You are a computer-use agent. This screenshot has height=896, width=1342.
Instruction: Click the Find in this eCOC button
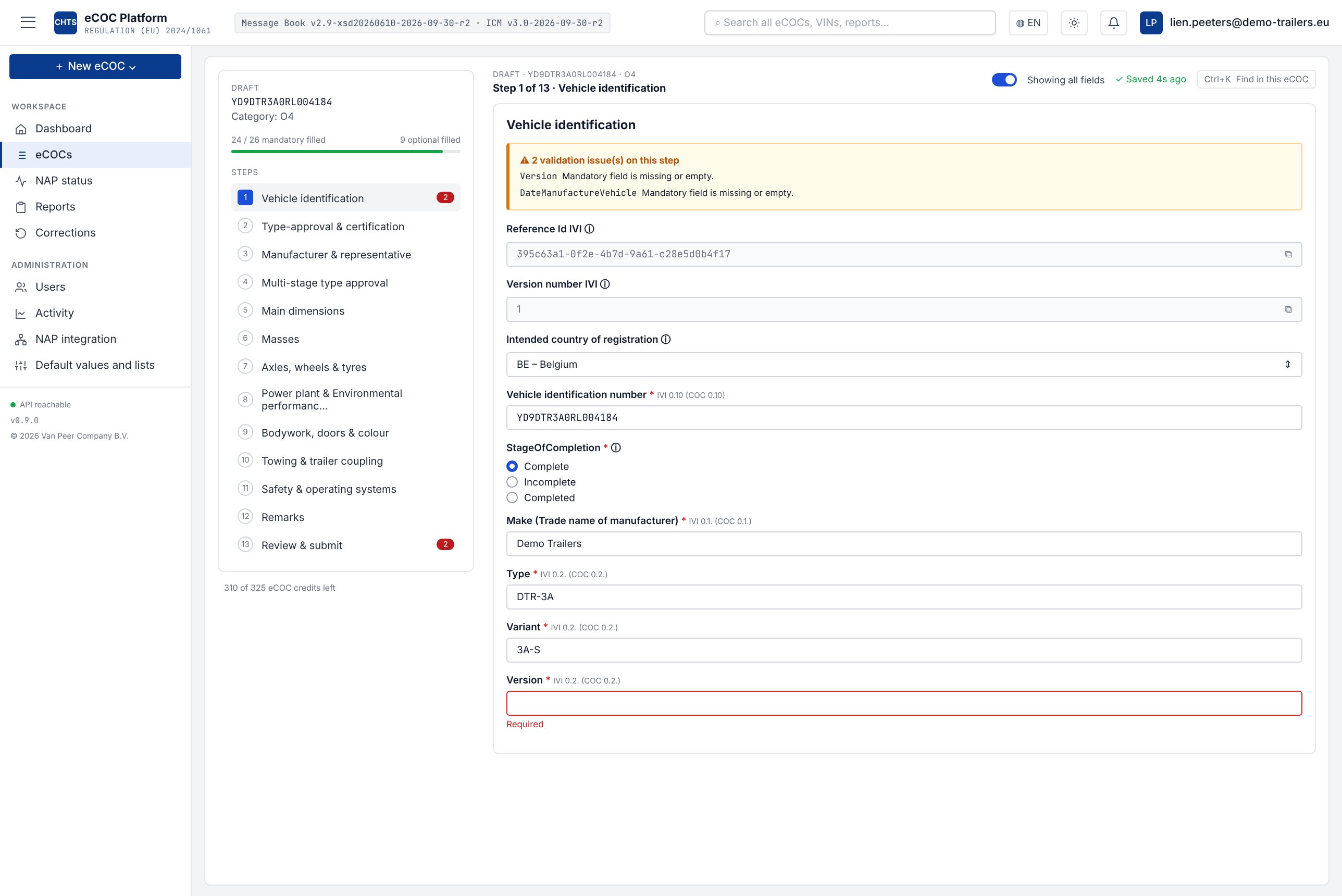[x=1256, y=79]
